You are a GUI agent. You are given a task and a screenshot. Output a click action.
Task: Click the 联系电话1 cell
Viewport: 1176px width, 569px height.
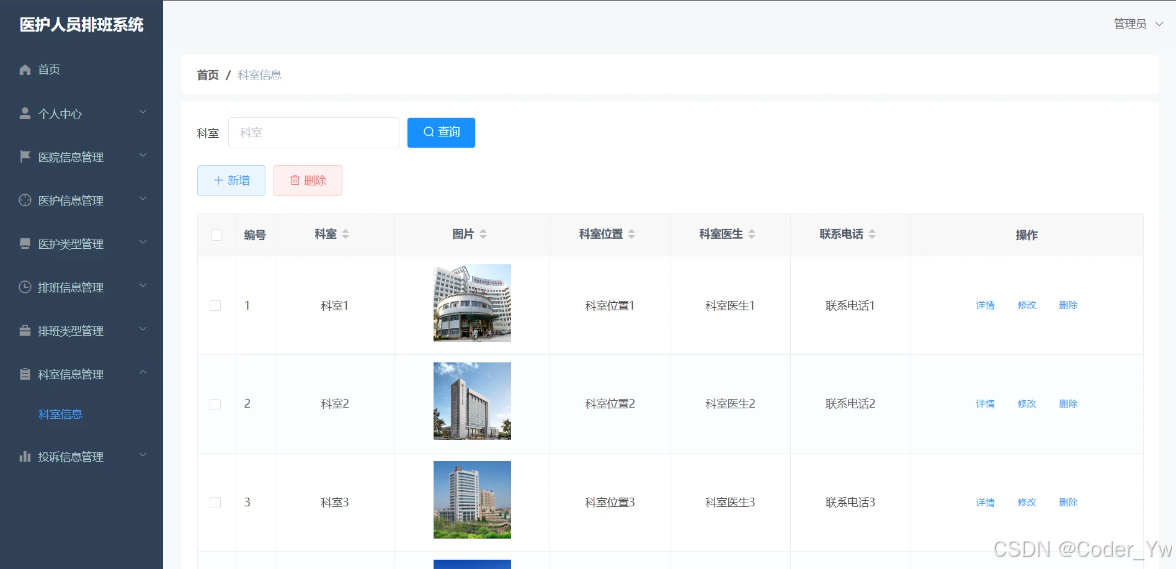tap(850, 306)
